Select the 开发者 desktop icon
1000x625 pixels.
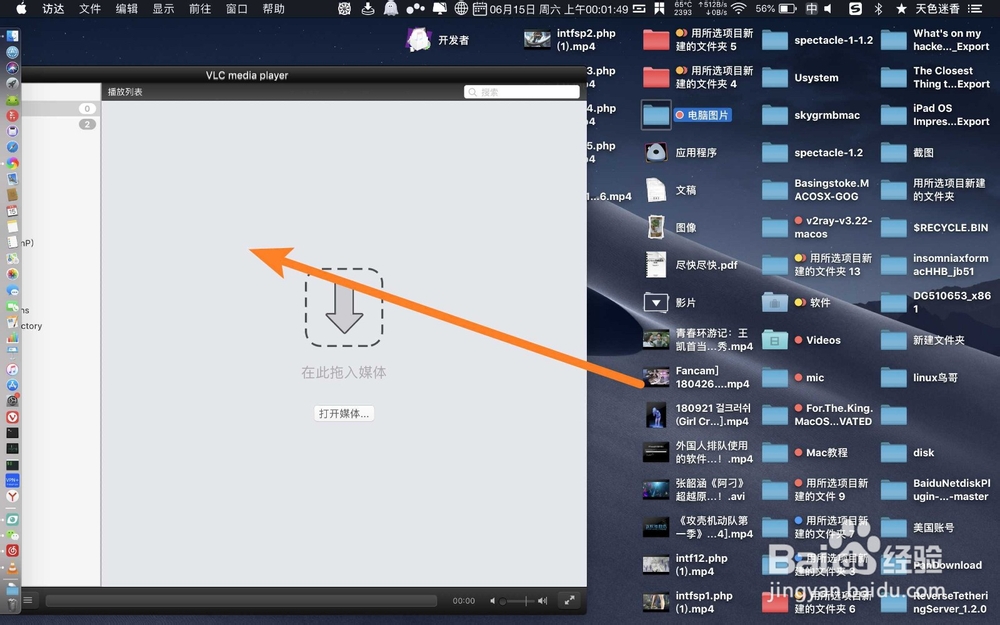[x=438, y=40]
